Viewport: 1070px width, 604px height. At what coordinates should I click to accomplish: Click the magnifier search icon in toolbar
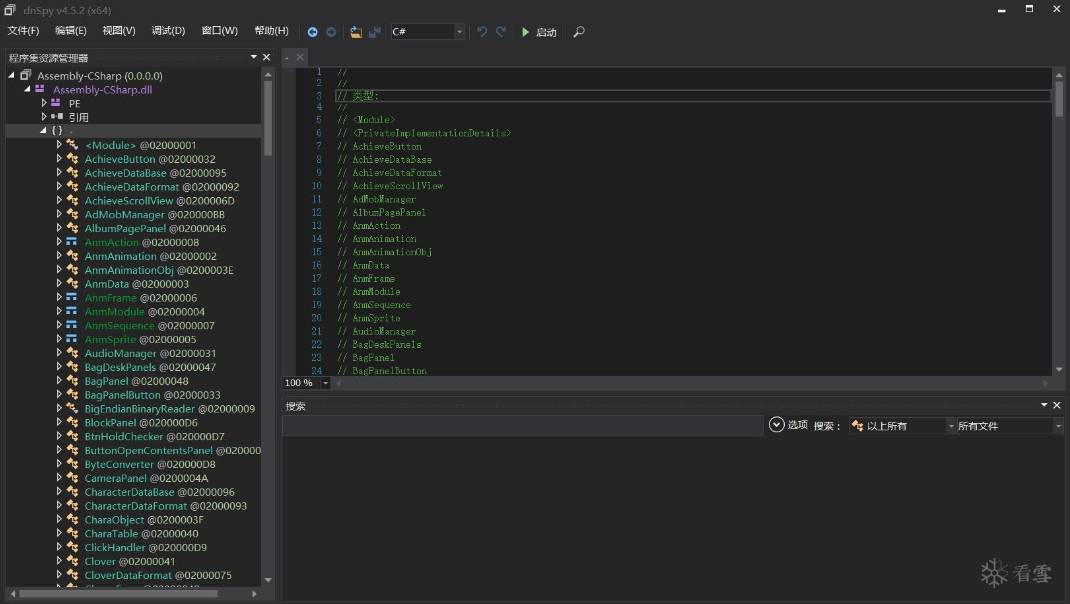click(579, 32)
